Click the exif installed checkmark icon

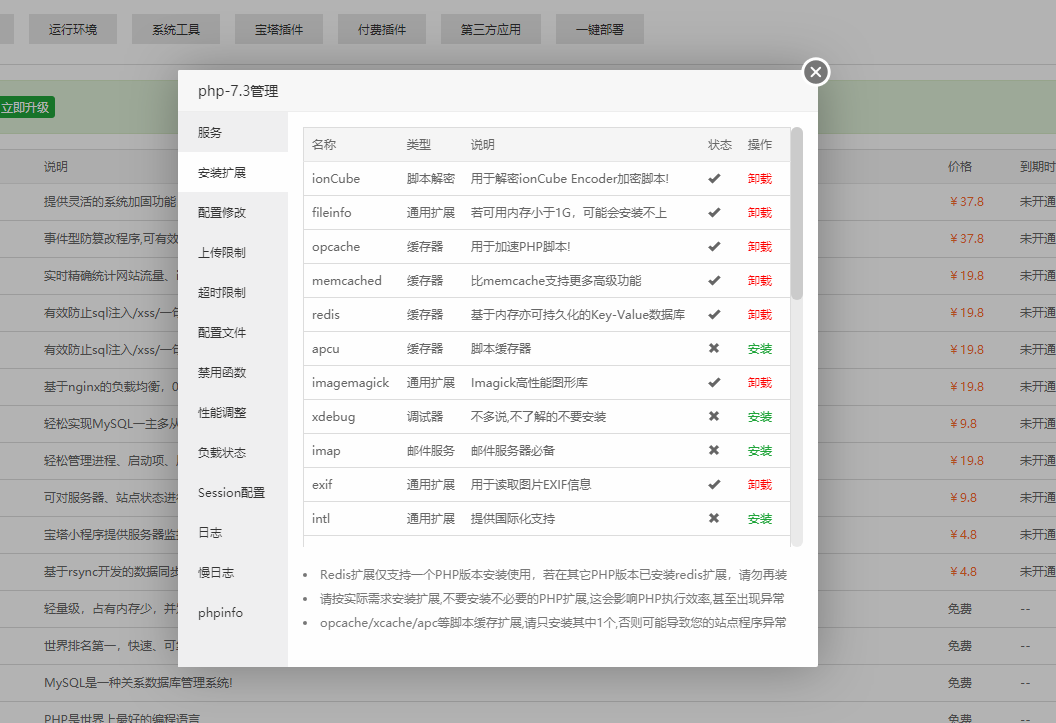click(x=714, y=484)
